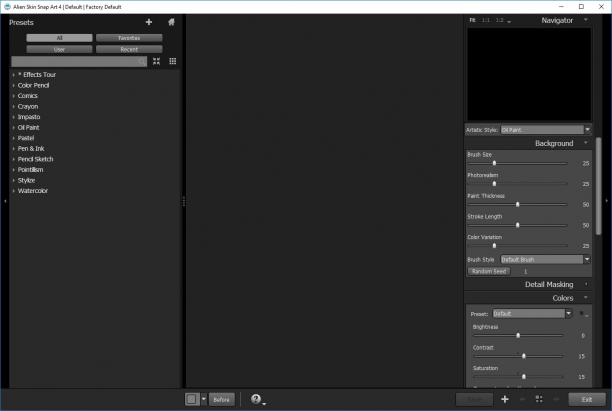This screenshot has height=411, width=612.
Task: Click Brush Size slider handle
Action: [x=494, y=163]
